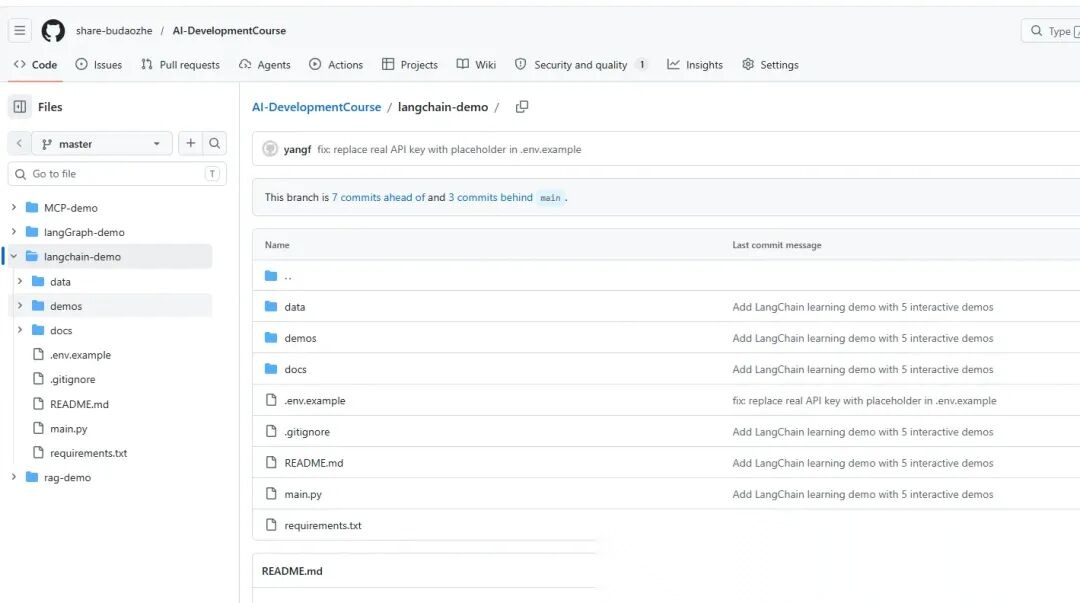The width and height of the screenshot is (1080, 603).
Task: Click the file icon of .gitignore in file list
Action: pos(271,431)
